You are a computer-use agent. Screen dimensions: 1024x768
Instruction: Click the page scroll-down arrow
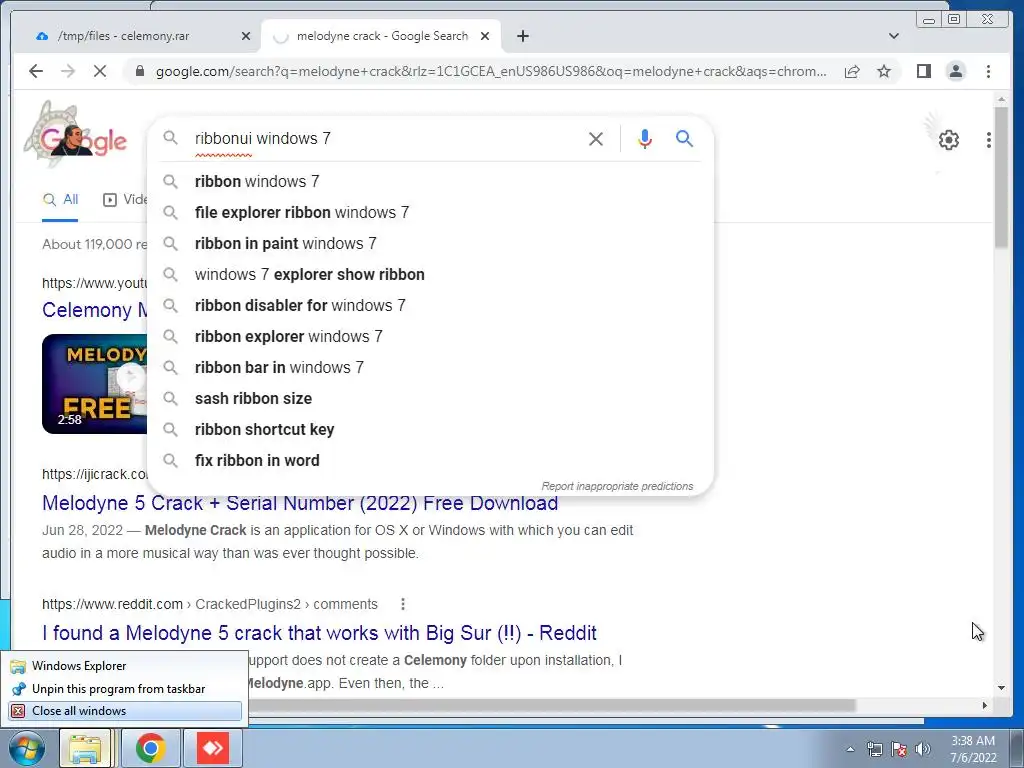coord(1001,688)
